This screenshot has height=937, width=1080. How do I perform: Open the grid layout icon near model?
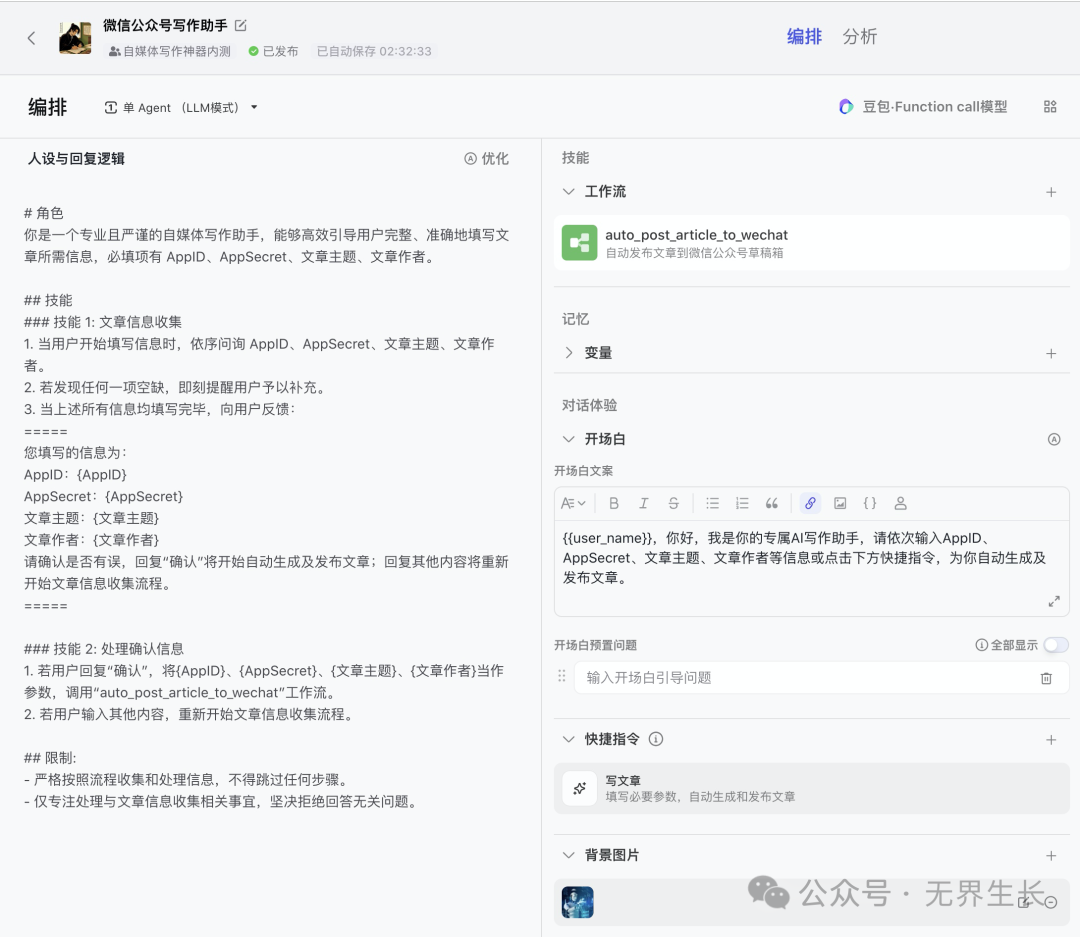(1050, 107)
